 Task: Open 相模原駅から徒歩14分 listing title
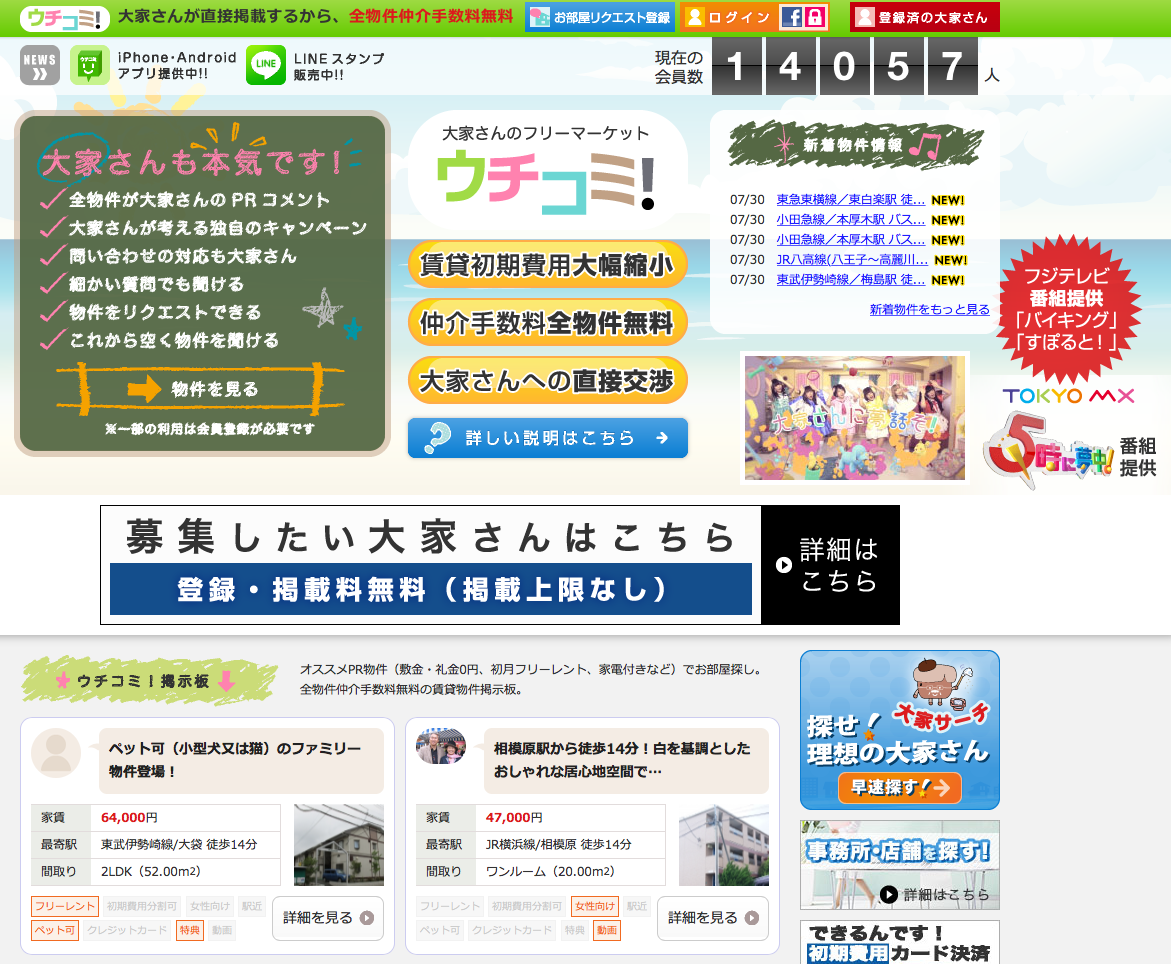tap(622, 759)
